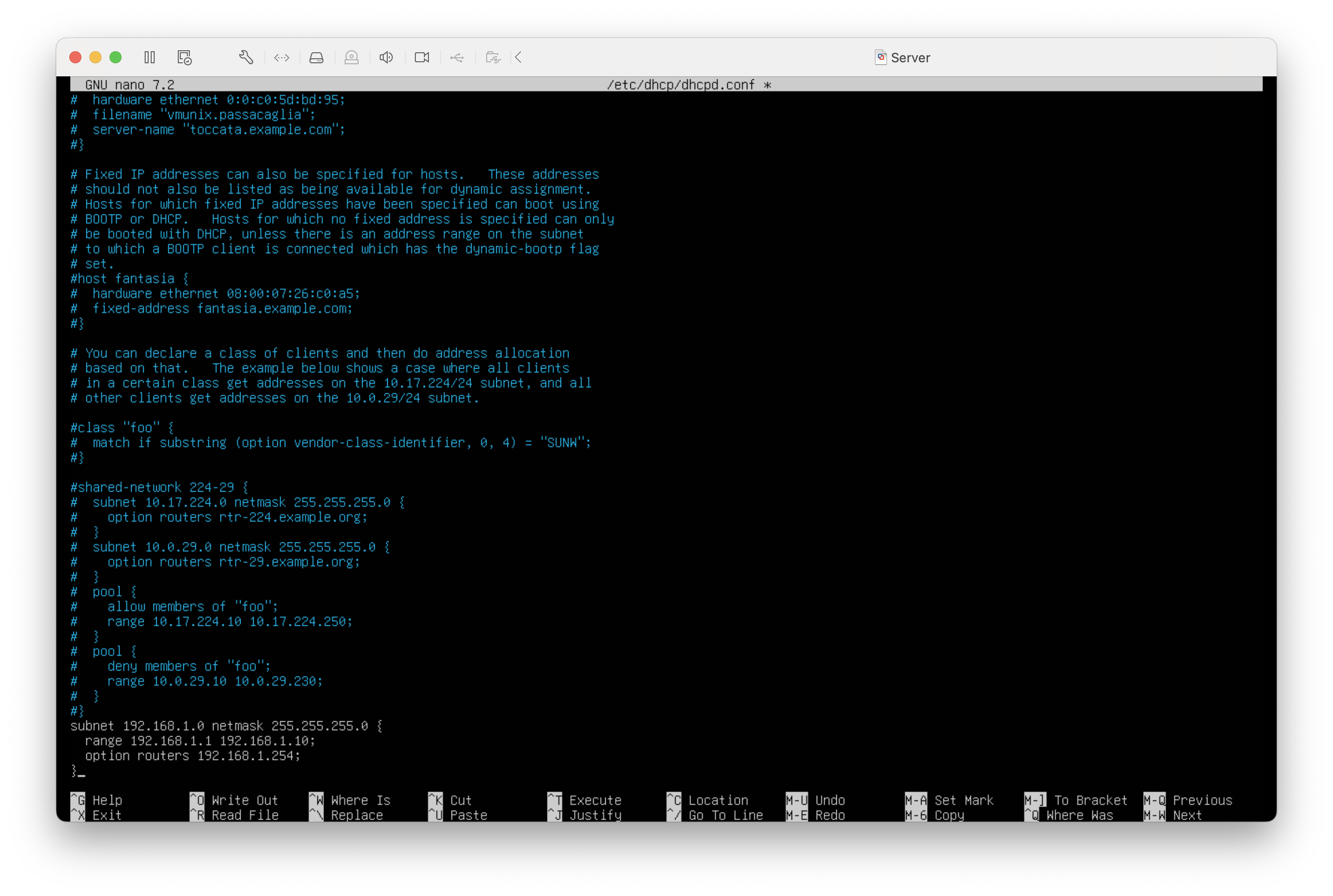Click the Where Is shortcut label
Screen dimensions: 1333x896
[360, 800]
